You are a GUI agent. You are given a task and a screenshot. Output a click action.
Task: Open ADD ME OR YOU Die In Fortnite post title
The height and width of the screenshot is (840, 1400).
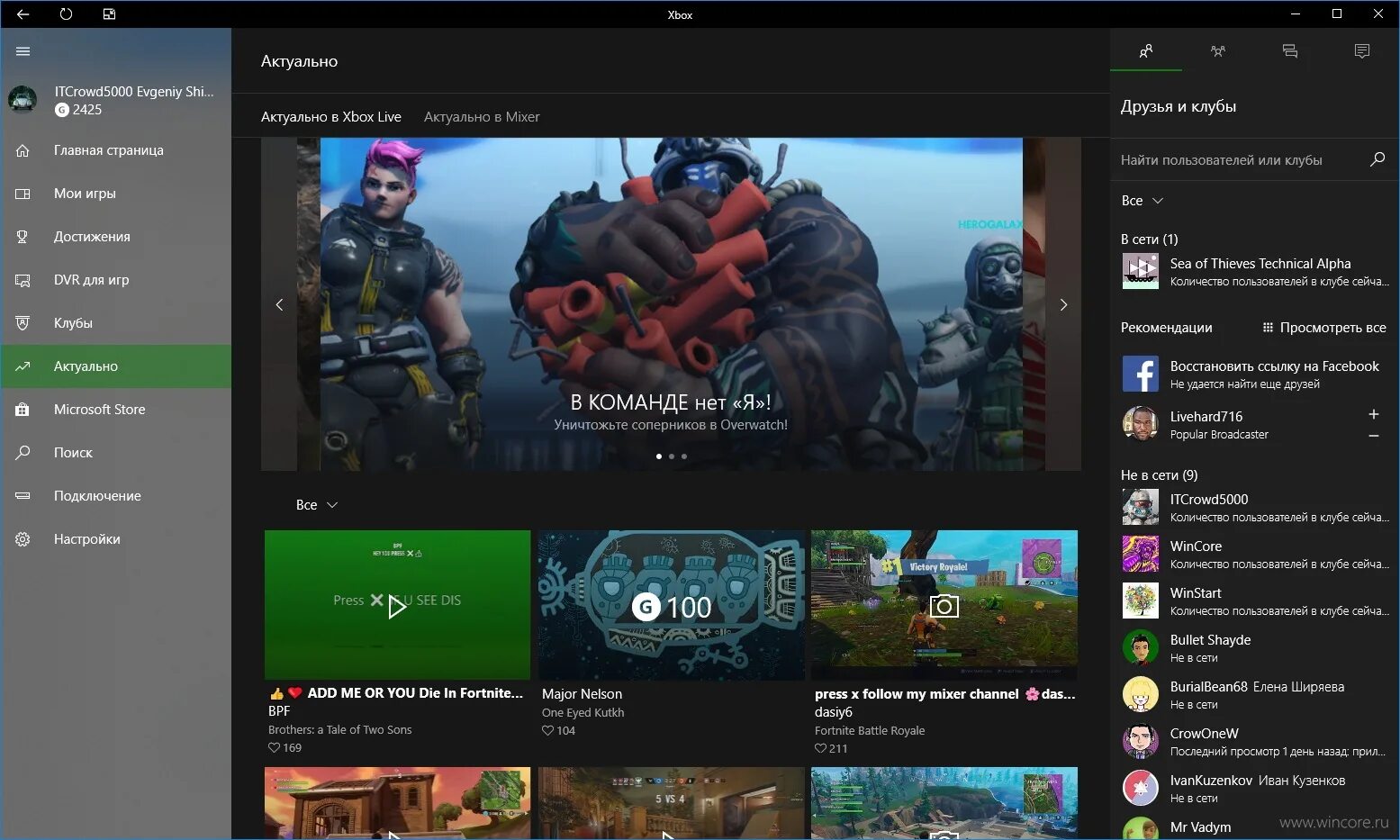[396, 693]
